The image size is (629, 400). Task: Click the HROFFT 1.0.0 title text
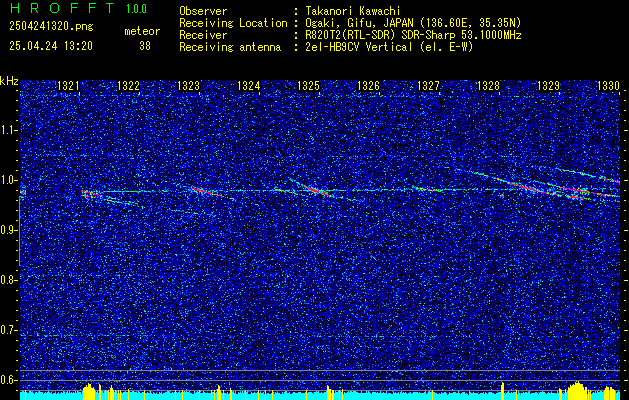tap(79, 8)
